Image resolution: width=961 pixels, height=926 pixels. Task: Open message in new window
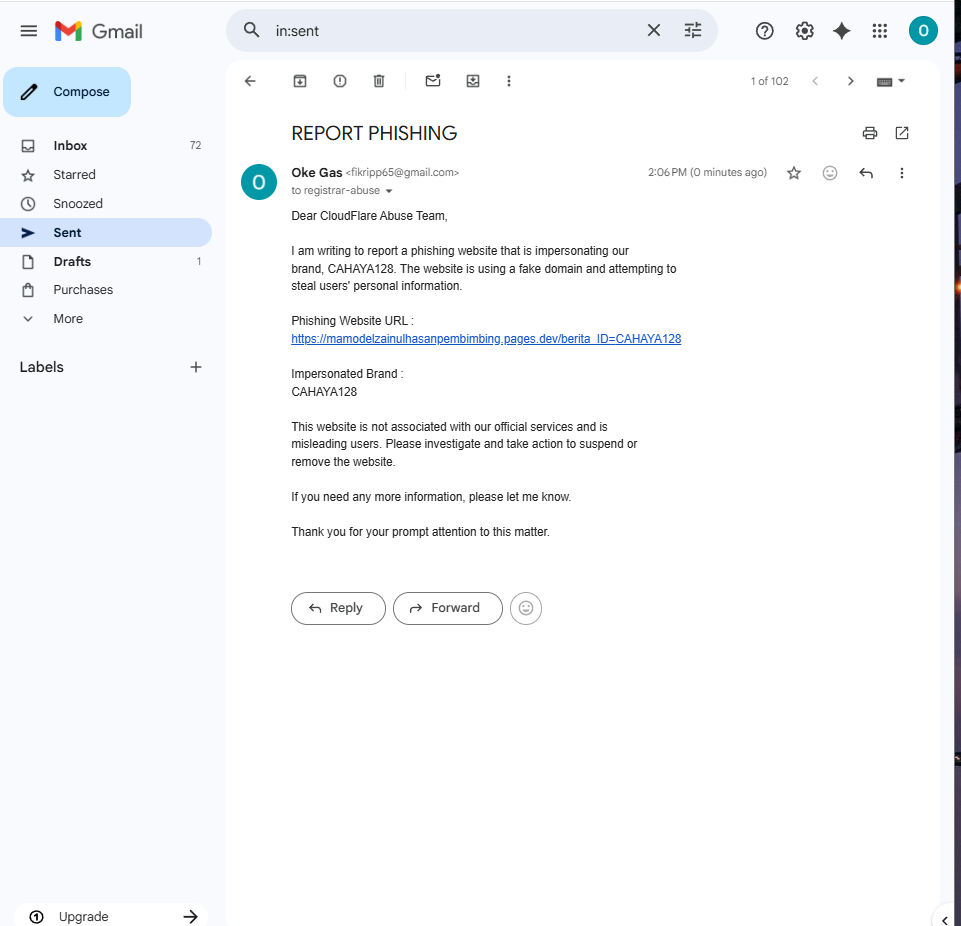(902, 133)
